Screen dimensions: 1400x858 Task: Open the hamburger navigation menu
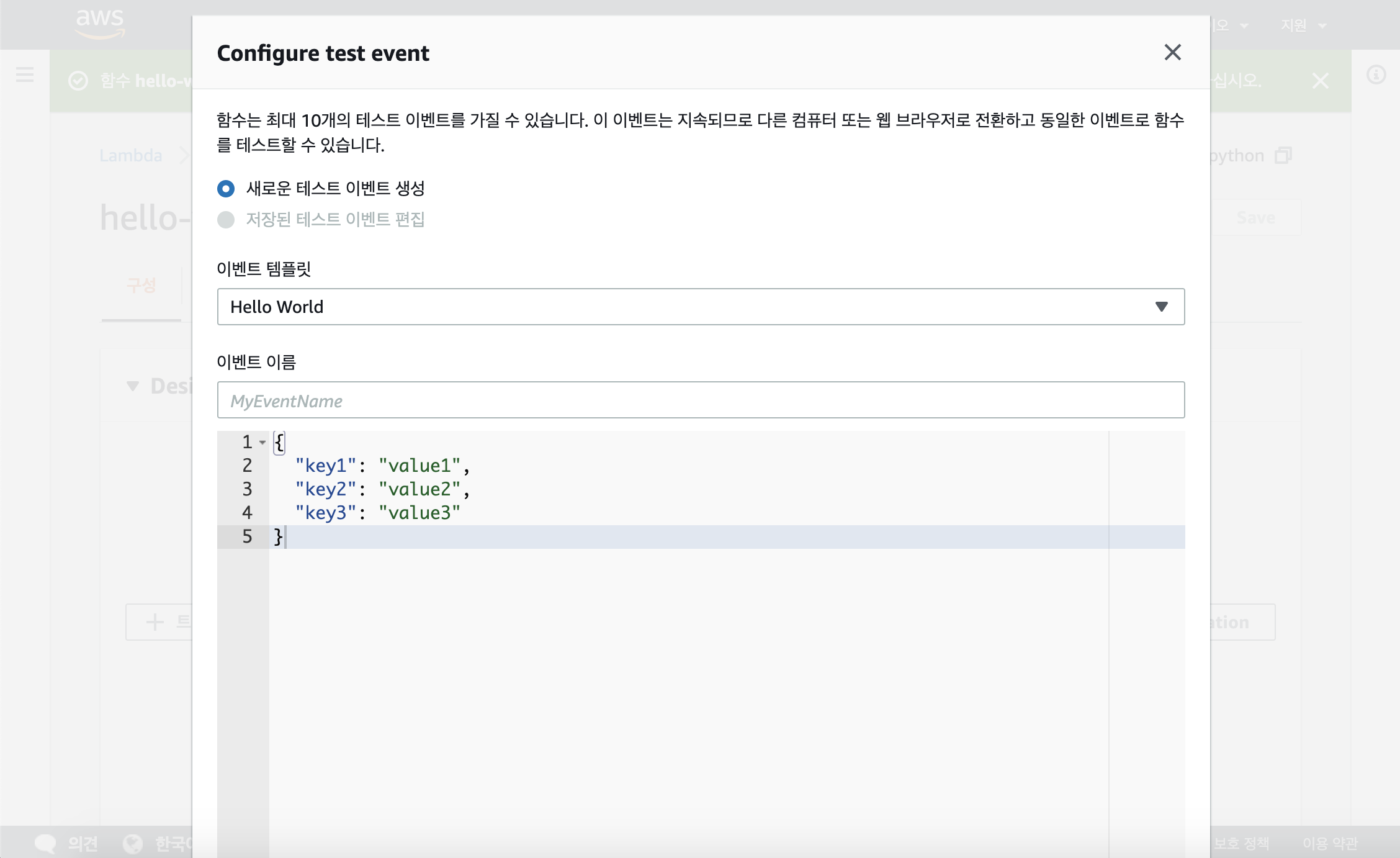[x=25, y=75]
